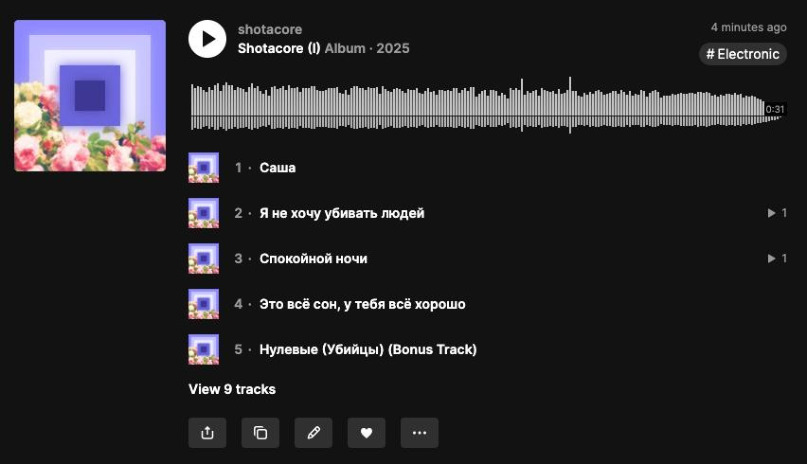The width and height of the screenshot is (807, 464).
Task: Play the Shotacore (I) album
Action: (207, 39)
